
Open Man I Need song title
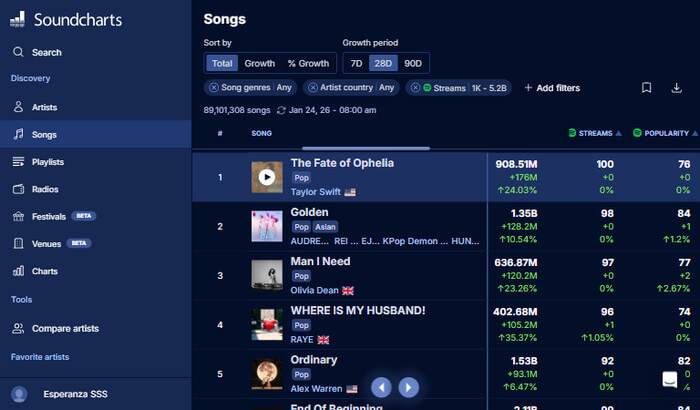tap(320, 261)
